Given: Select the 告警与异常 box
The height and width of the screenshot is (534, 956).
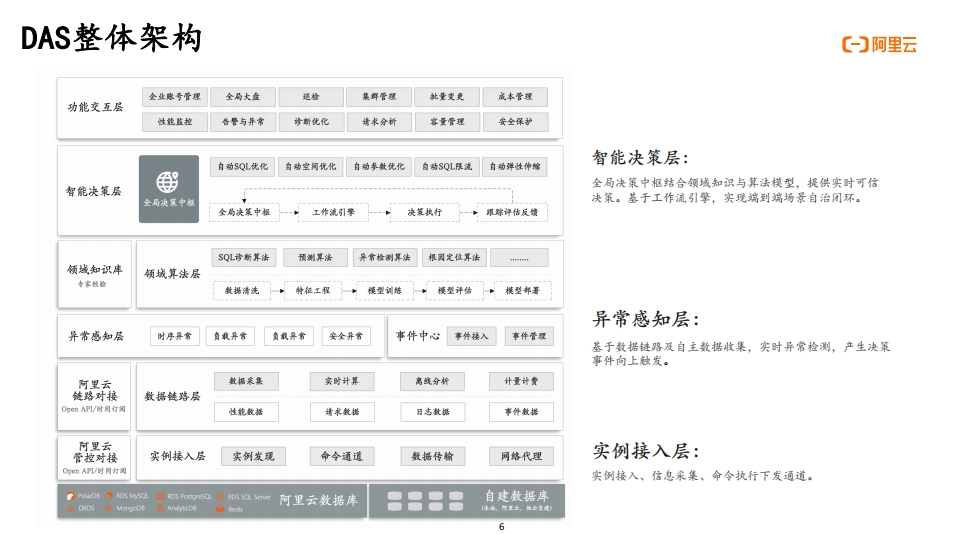Looking at the screenshot, I should click(x=243, y=122).
